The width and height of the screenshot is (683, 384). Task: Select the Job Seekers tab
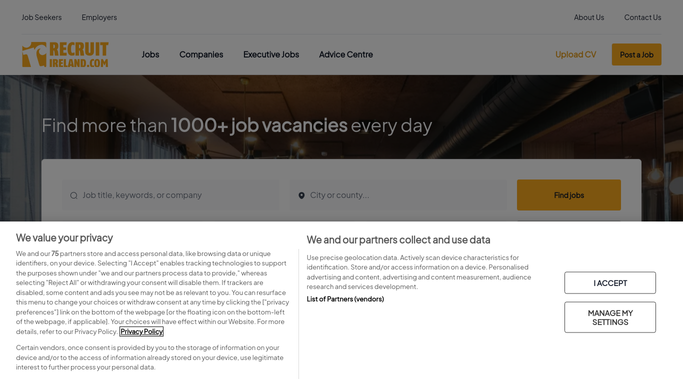tap(42, 17)
